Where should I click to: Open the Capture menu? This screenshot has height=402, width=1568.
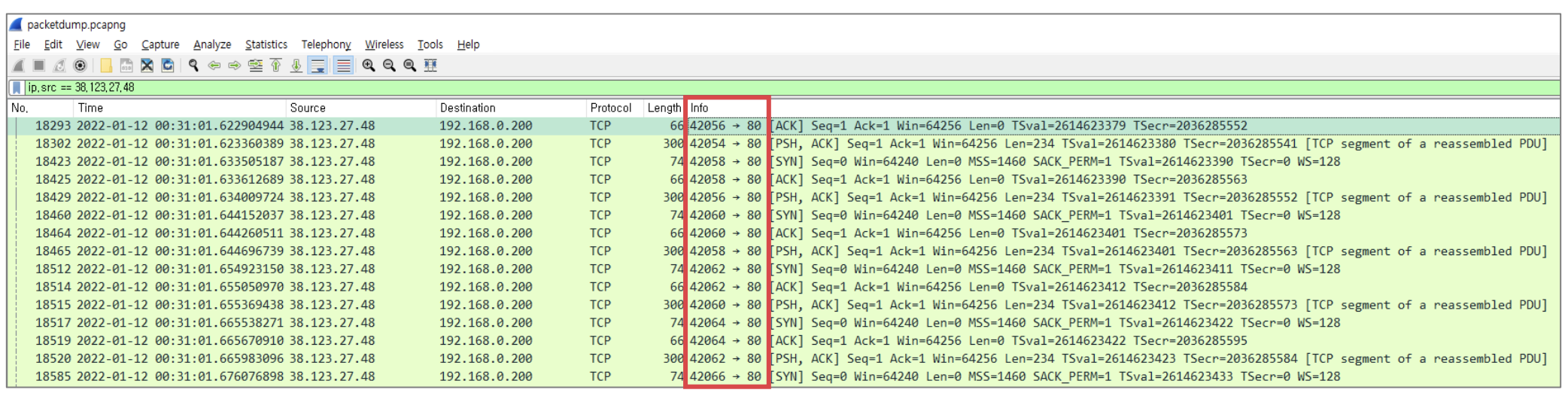160,44
